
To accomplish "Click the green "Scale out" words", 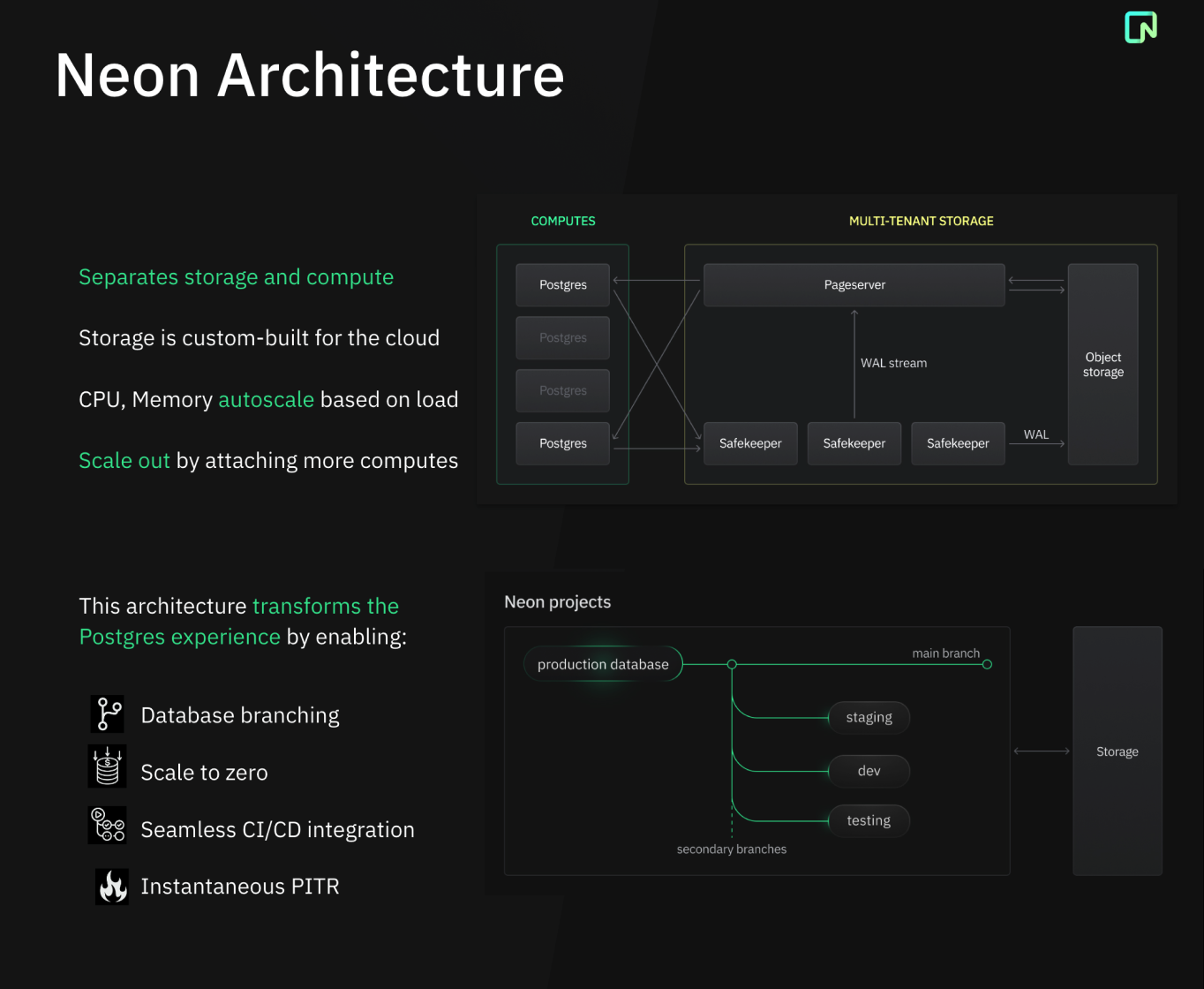I will [x=124, y=460].
